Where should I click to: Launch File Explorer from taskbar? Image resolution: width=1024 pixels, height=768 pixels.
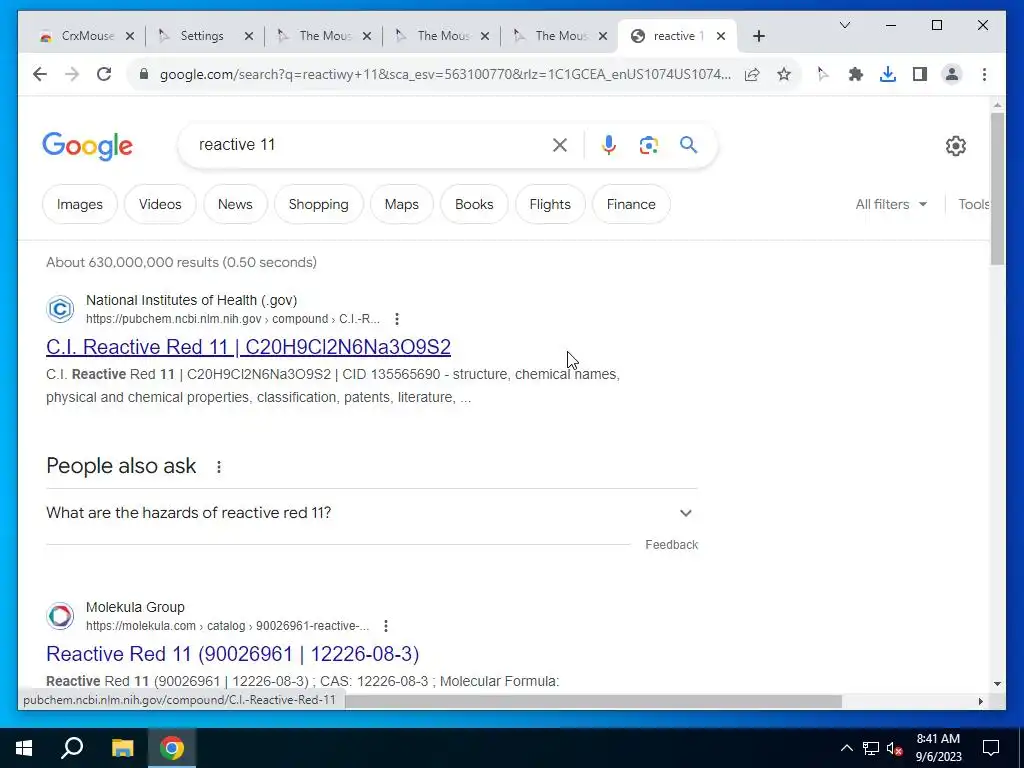pos(122,748)
